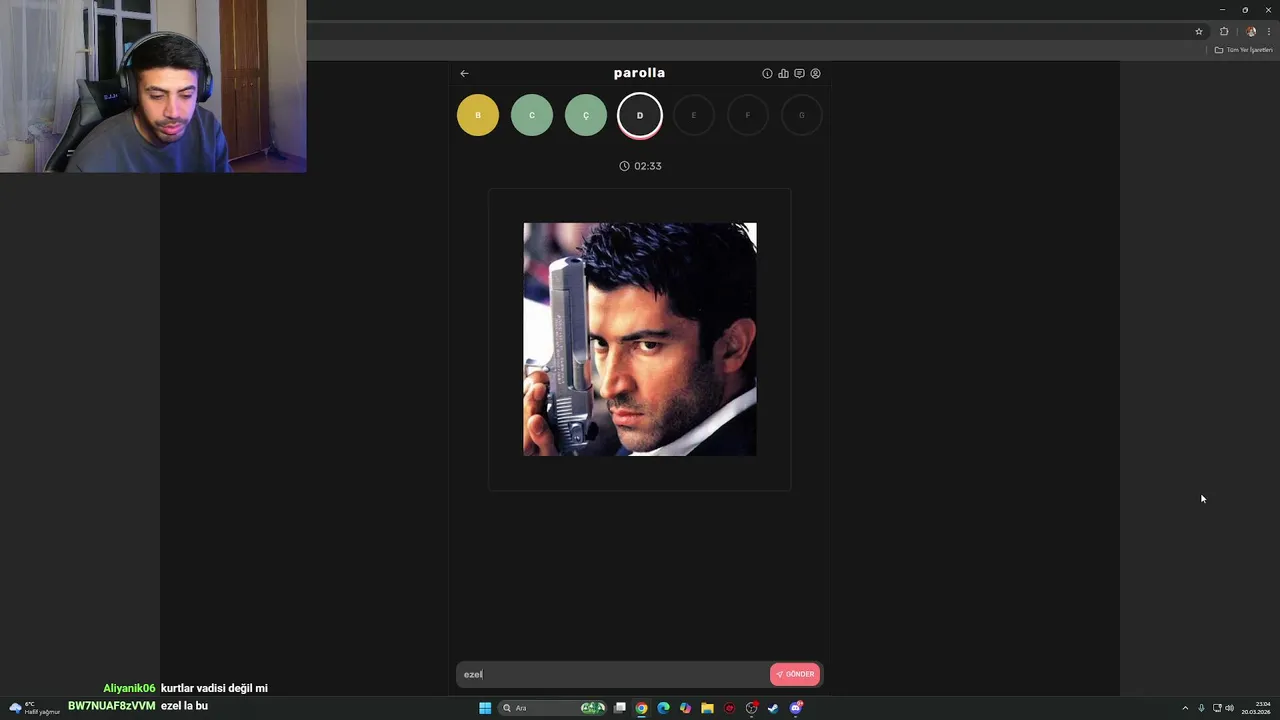Open Discord from the taskbar
1280x720 pixels.
[x=796, y=708]
